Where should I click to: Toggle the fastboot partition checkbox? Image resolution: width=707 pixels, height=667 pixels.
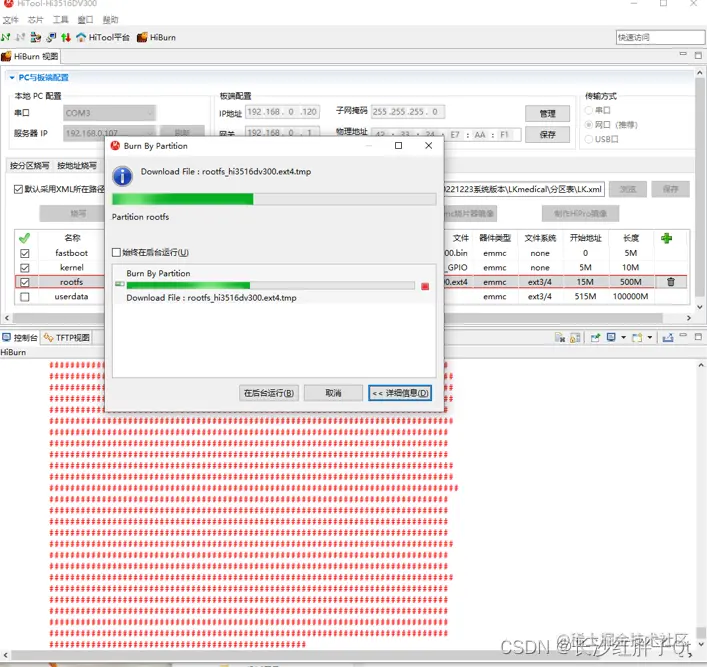(25, 253)
